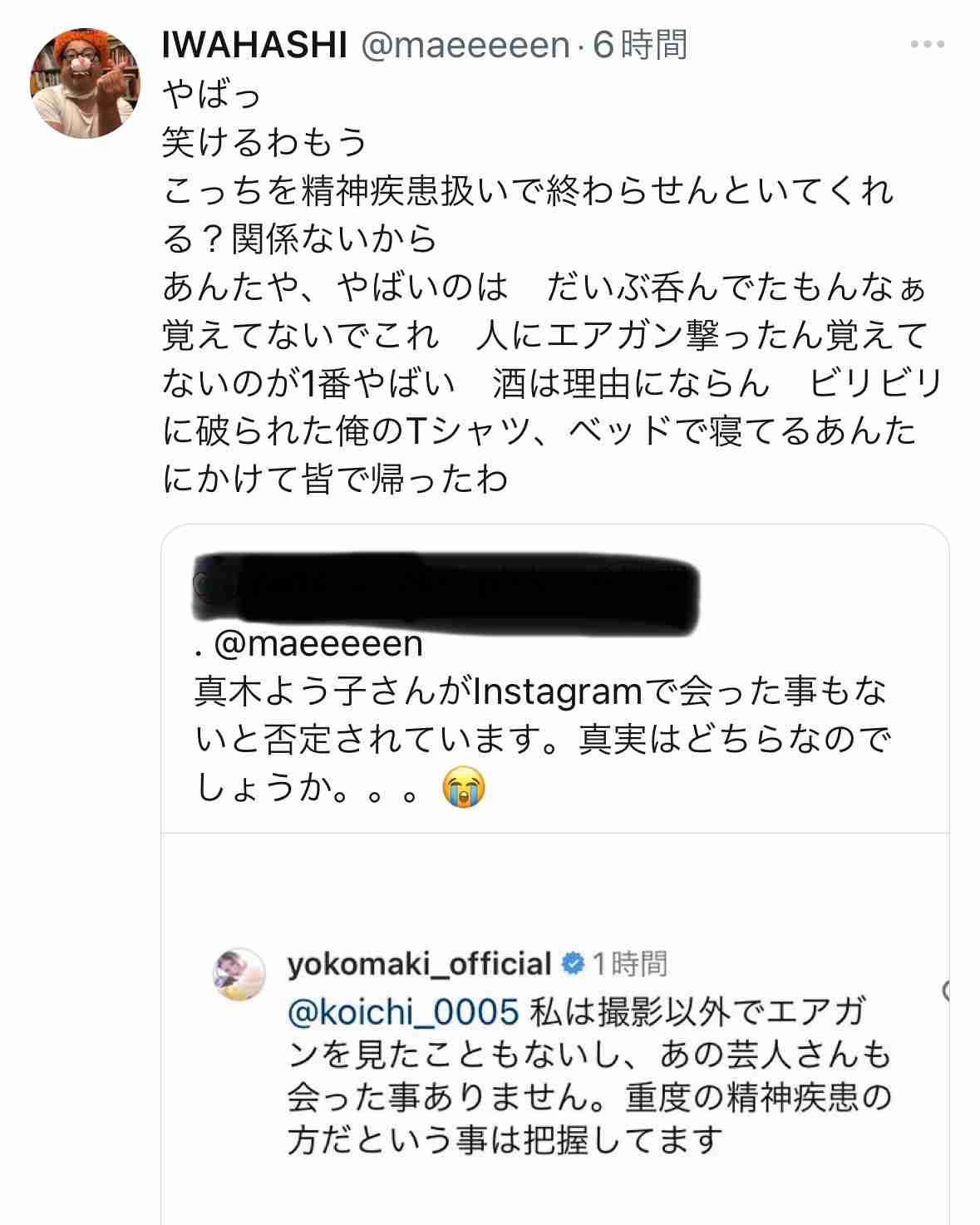Click the crying face emoji in quoted tweet
Viewport: 980px width, 1225px height.
tap(464, 788)
